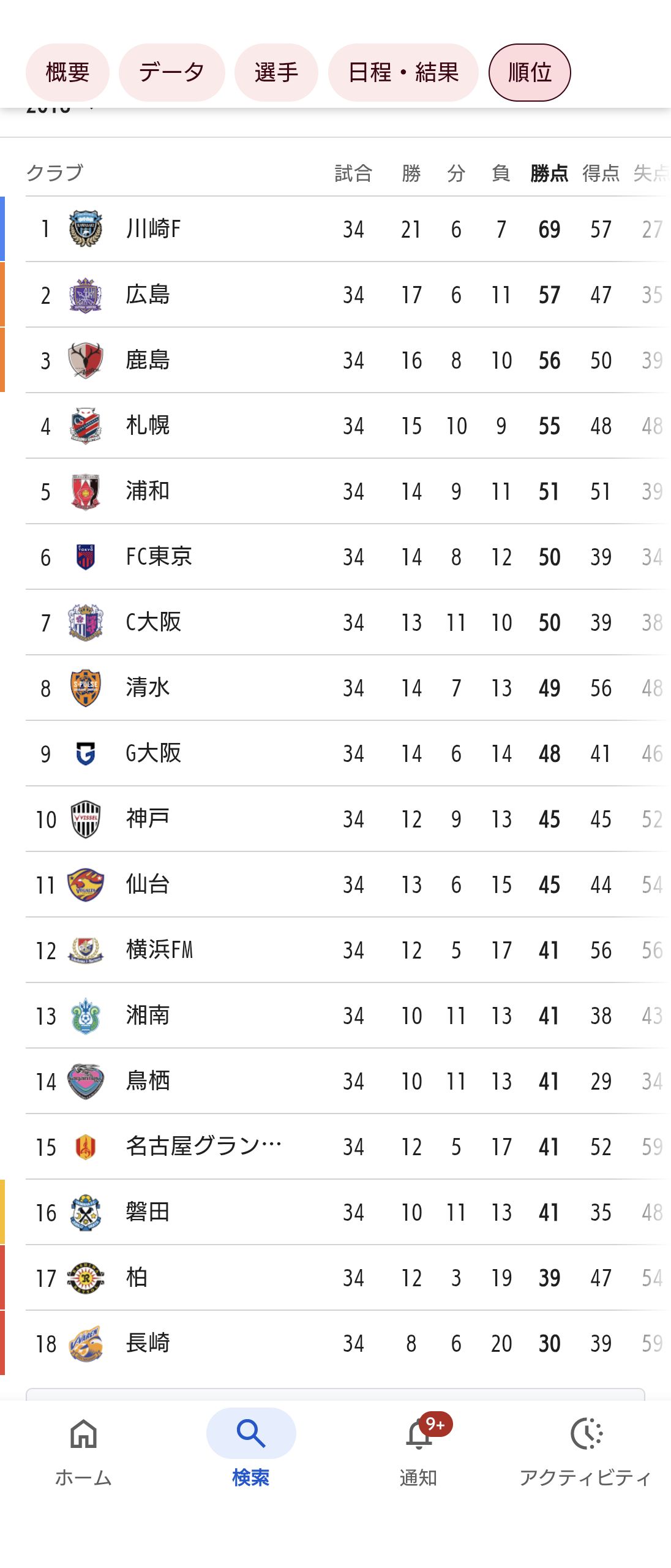Tap the Shimizu S-Pulse orange crest
The width and height of the screenshot is (671, 1568).
tap(86, 688)
